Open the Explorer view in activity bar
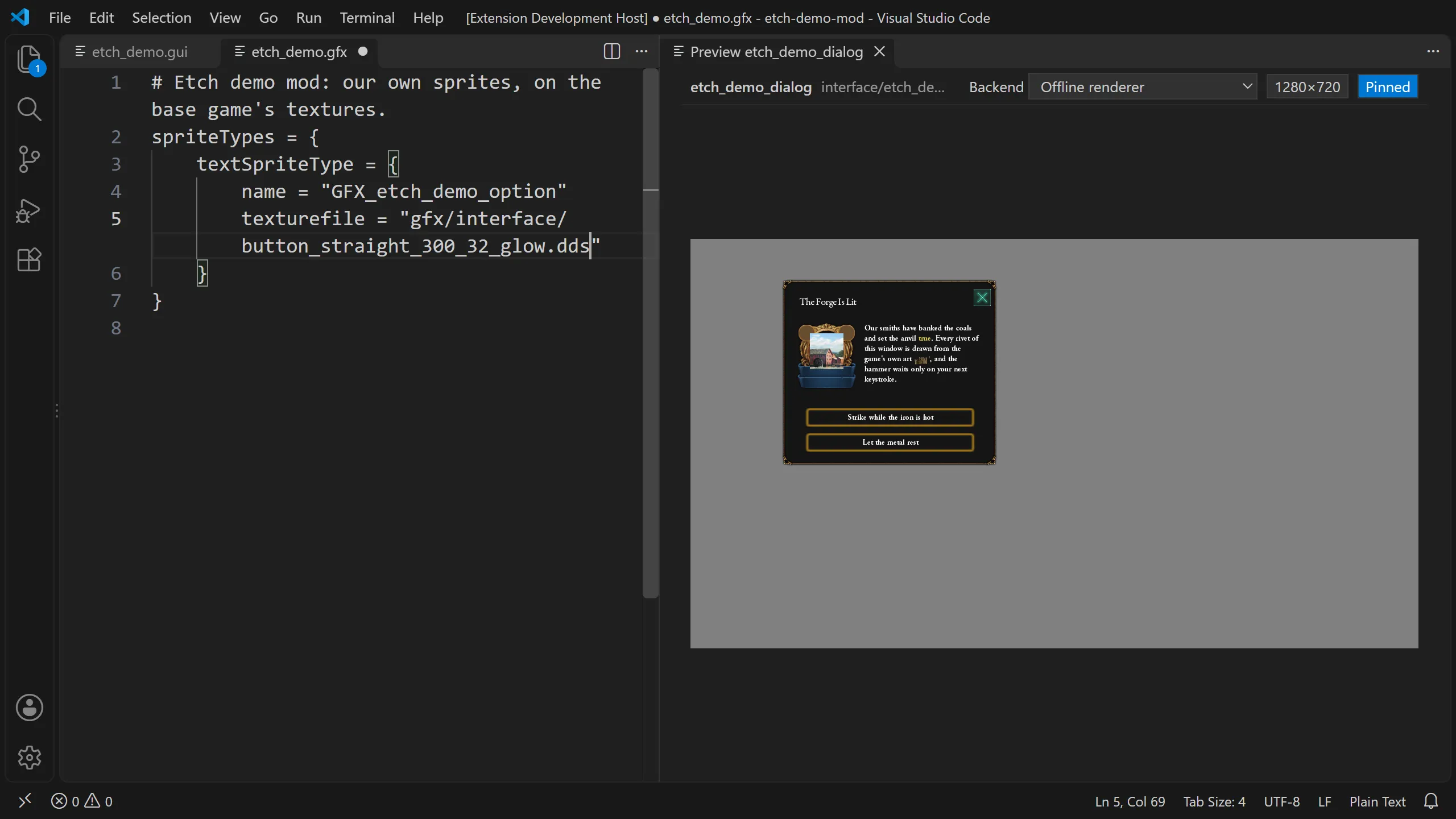Image resolution: width=1456 pixels, height=819 pixels. tap(29, 59)
